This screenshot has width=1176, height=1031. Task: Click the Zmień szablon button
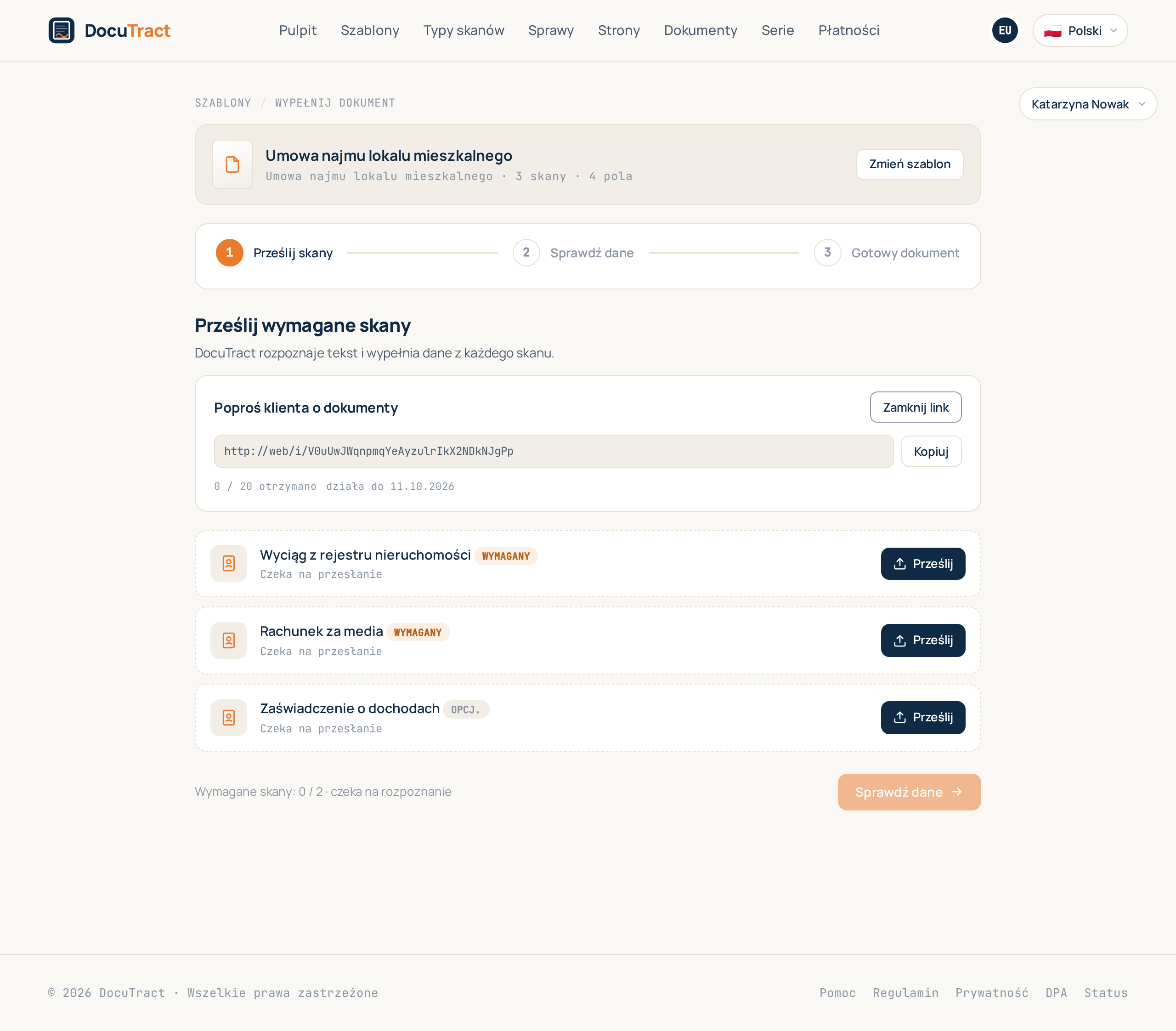910,164
